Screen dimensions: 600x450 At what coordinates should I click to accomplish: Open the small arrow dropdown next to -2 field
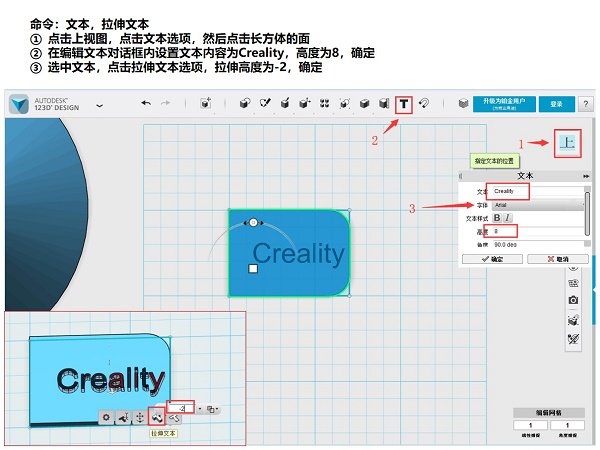[x=200, y=409]
